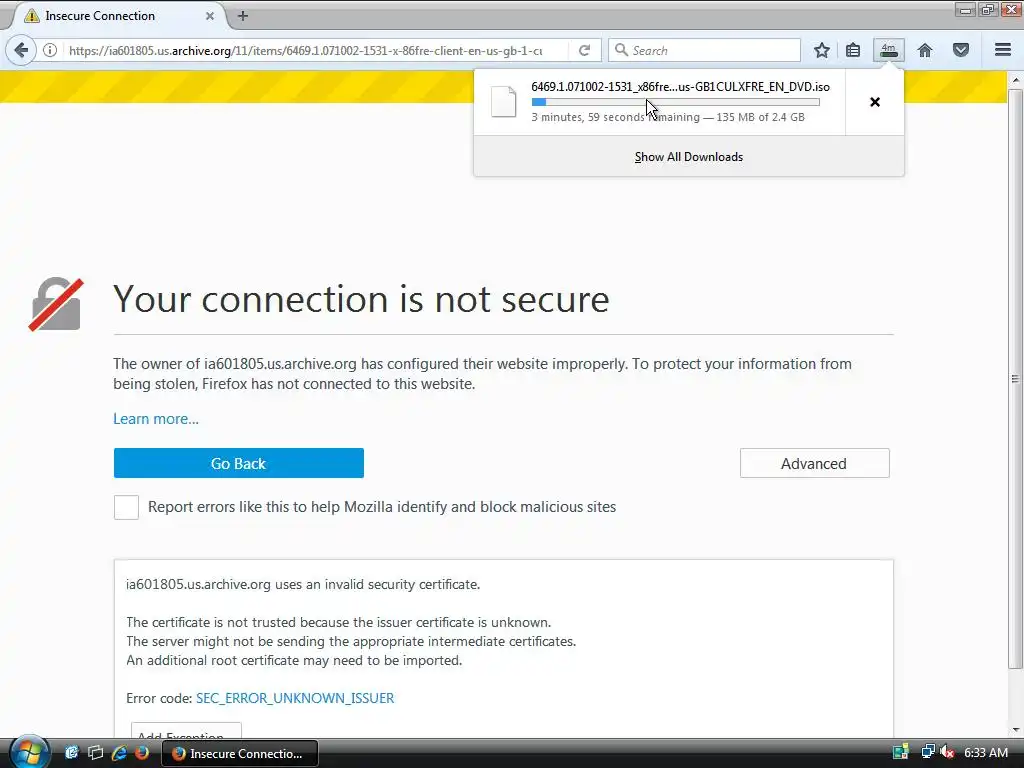
Task: Bookmark this page with the star icon
Action: pos(822,50)
